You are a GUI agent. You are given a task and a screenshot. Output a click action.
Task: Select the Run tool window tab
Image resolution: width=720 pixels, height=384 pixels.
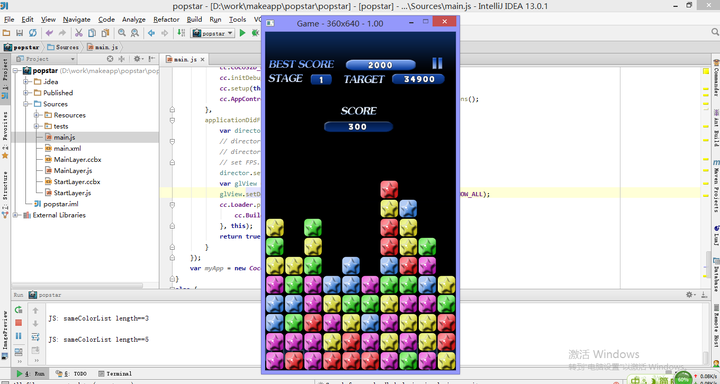click(x=29, y=373)
